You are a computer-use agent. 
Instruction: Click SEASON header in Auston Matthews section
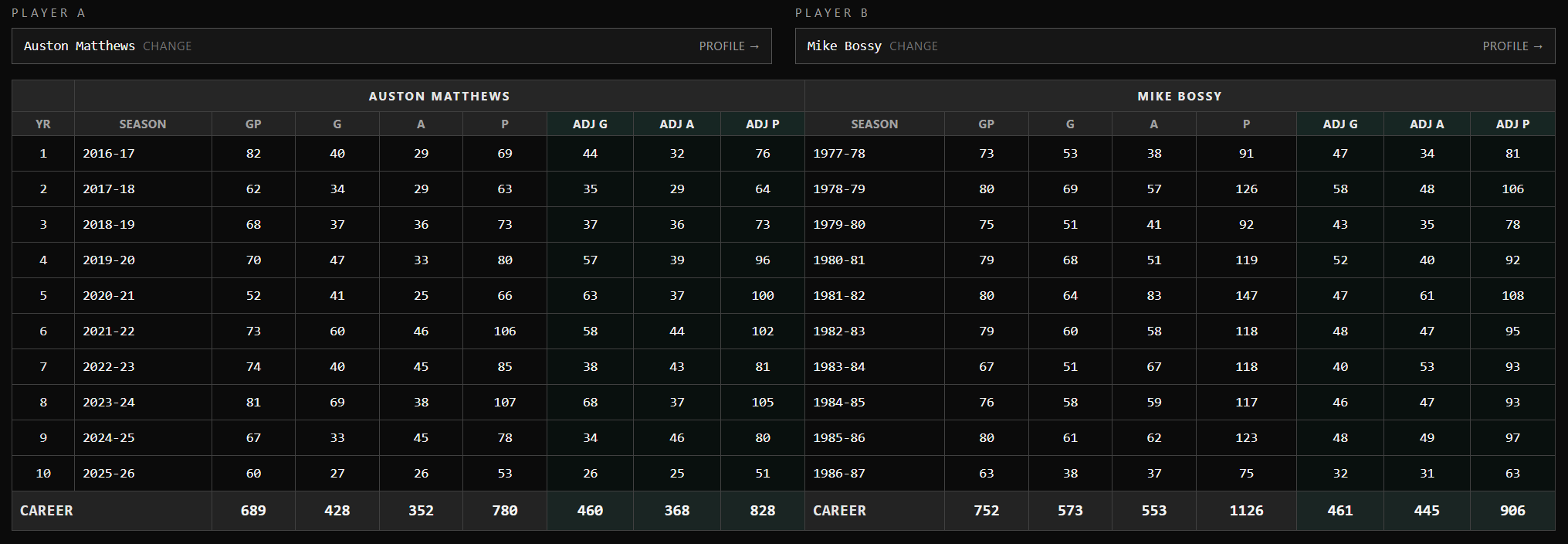tap(142, 124)
